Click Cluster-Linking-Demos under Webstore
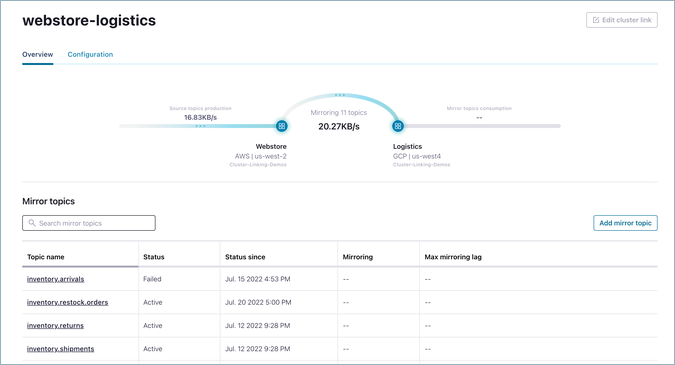The width and height of the screenshot is (675, 365). [x=258, y=164]
